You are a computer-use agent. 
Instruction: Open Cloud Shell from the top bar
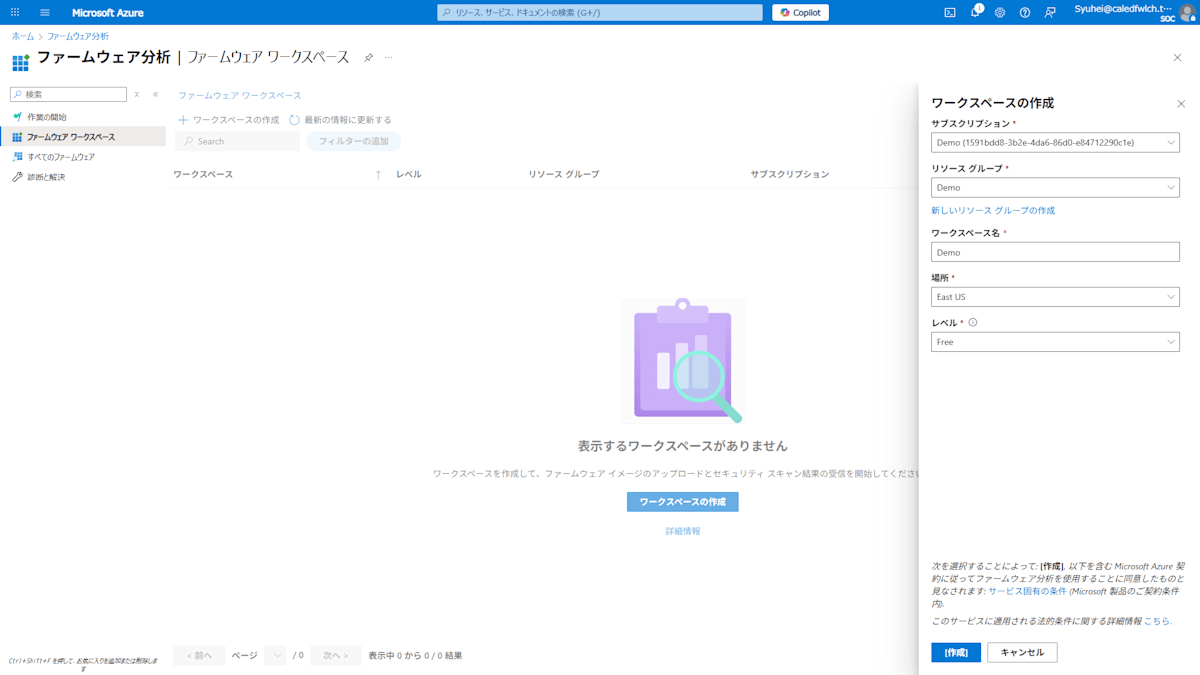(950, 12)
